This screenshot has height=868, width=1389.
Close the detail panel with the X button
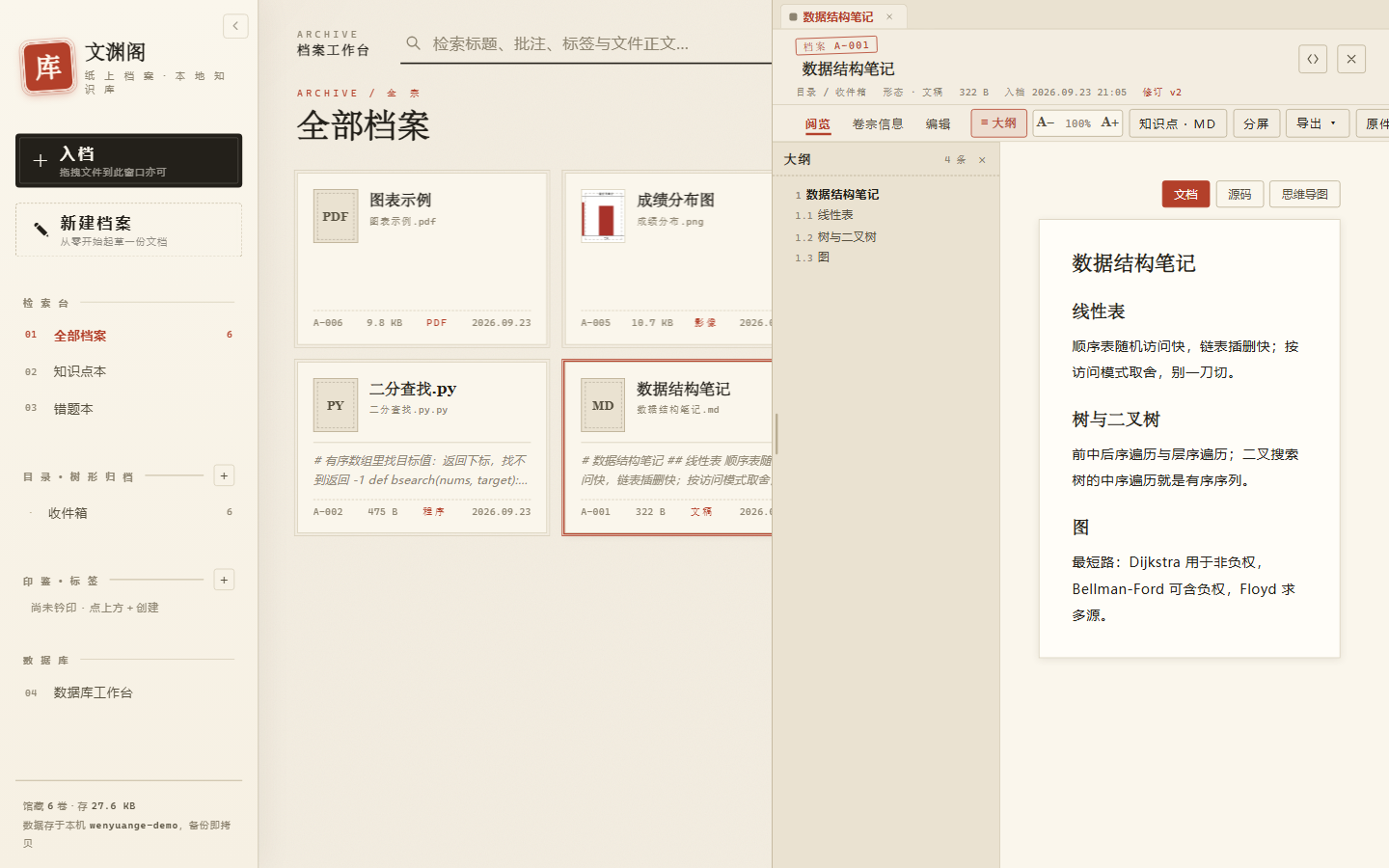1351,59
